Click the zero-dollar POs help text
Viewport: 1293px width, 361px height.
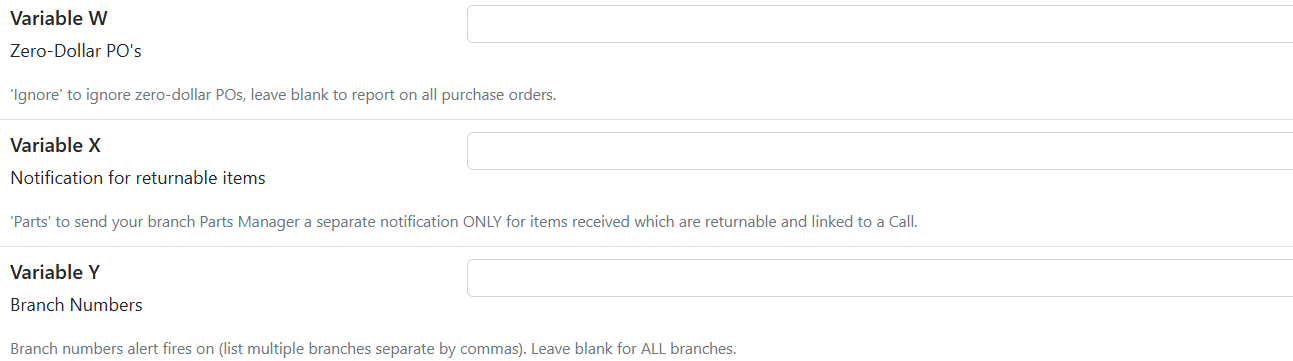[283, 96]
